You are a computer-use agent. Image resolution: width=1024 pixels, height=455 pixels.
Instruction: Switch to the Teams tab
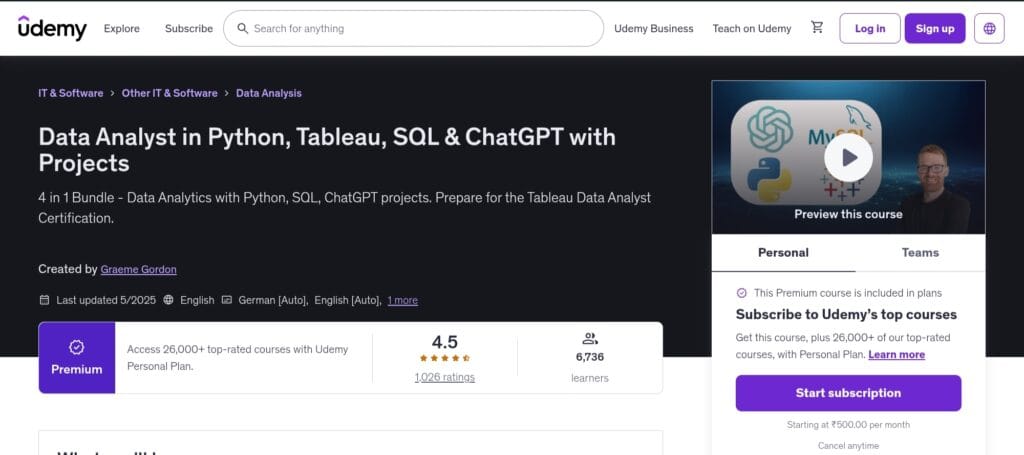[920, 253]
